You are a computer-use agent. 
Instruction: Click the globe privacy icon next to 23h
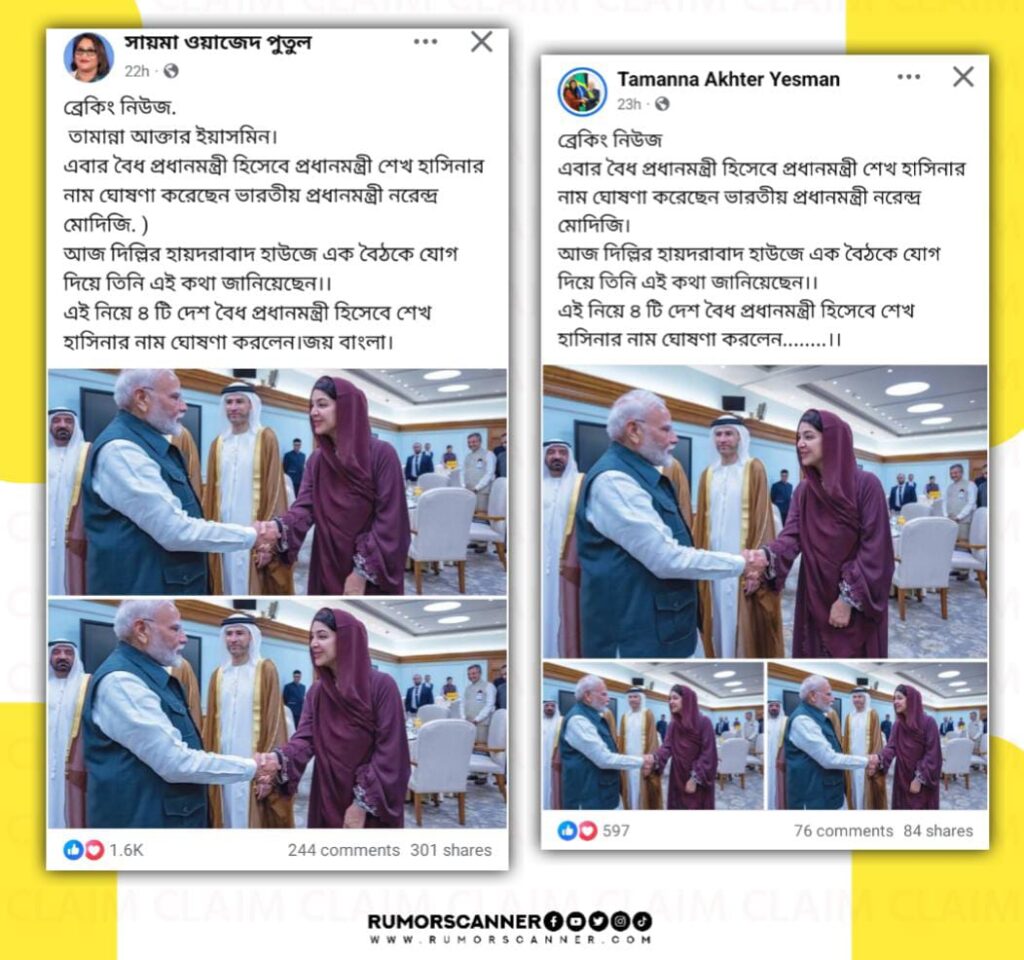coord(662,104)
